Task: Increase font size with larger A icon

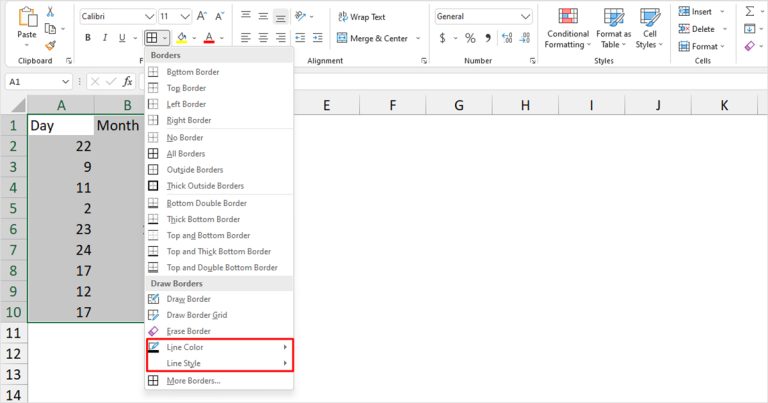Action: click(202, 16)
